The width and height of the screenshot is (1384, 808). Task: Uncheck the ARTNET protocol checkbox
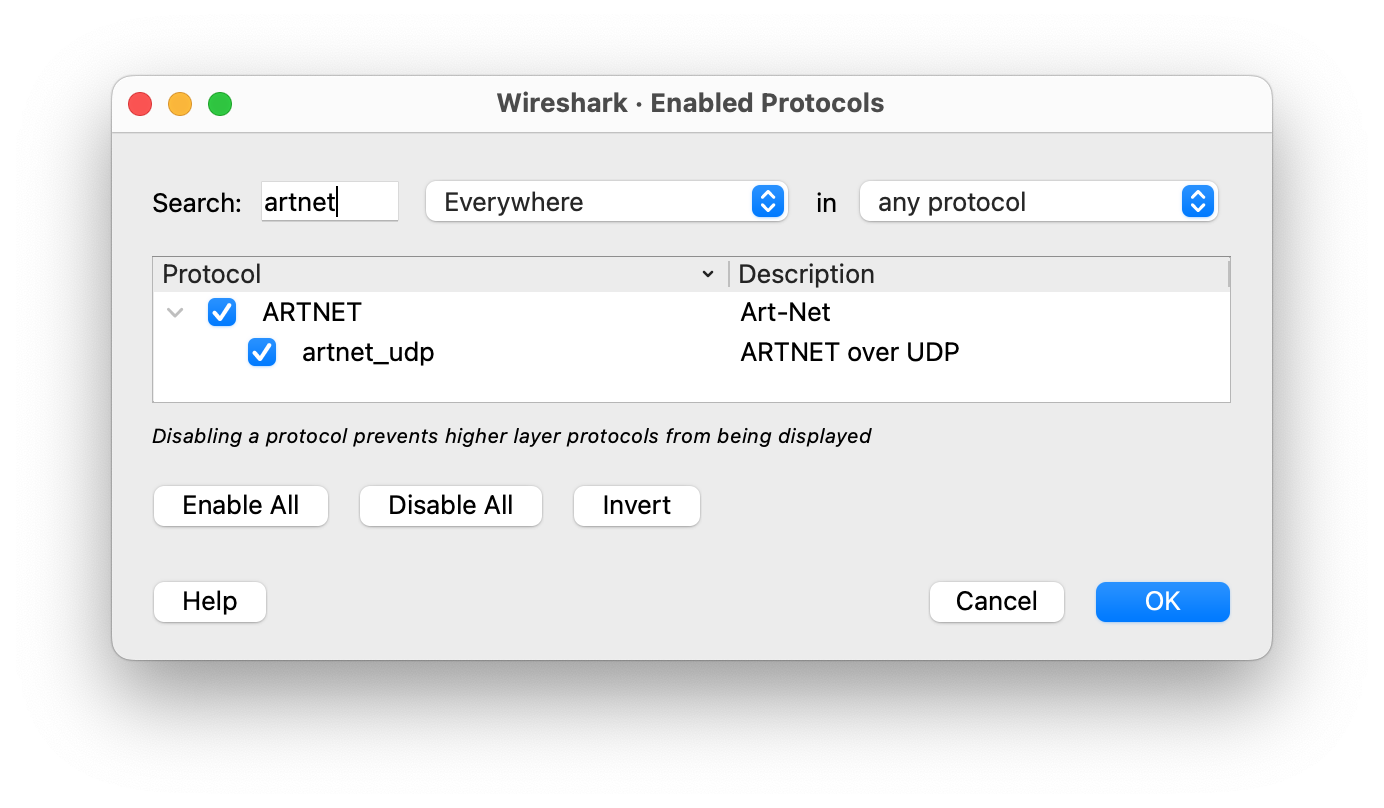tap(221, 312)
